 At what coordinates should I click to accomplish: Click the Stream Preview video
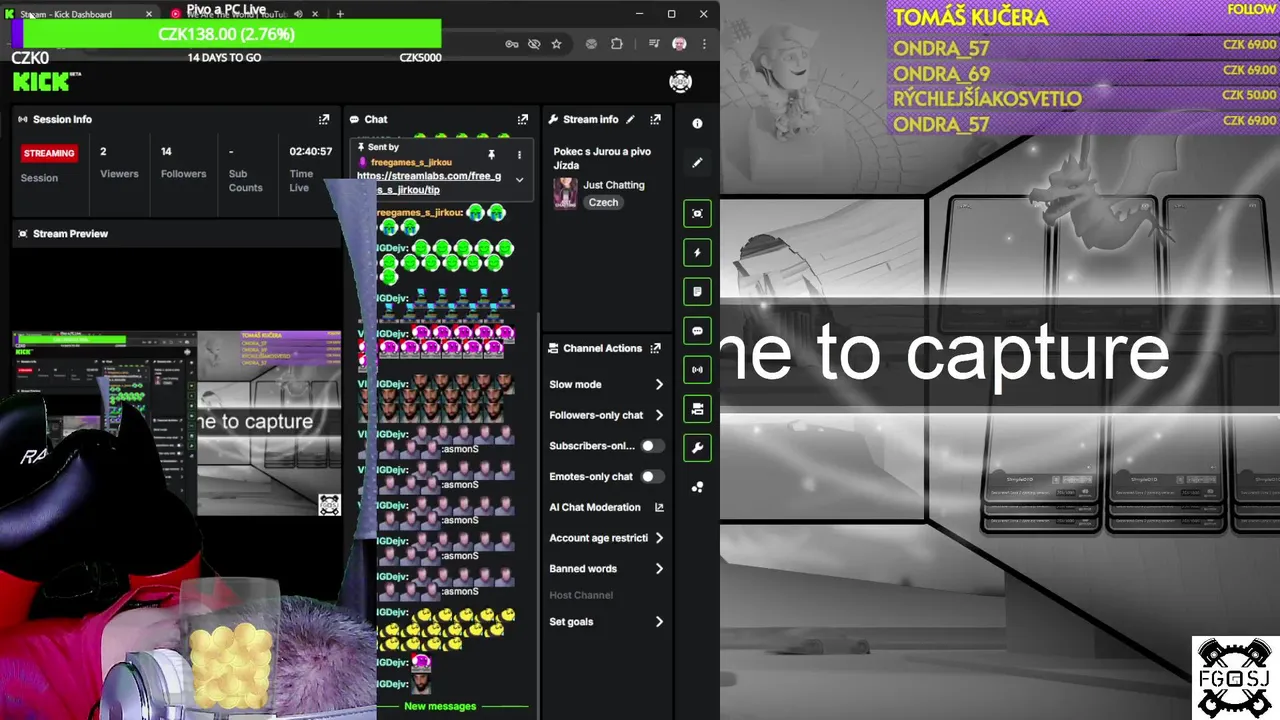(178, 425)
